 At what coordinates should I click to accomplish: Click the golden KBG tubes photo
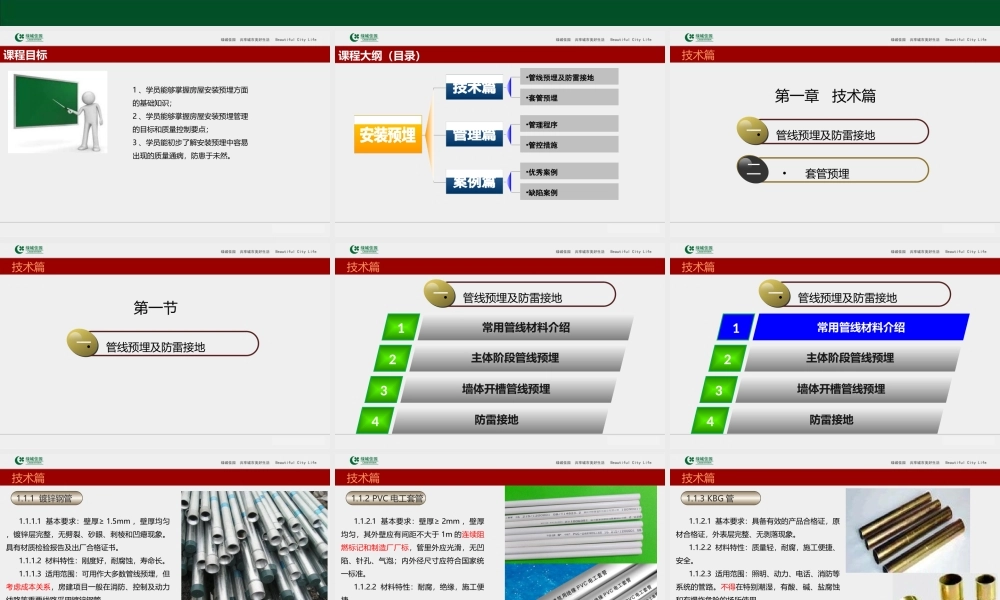pos(908,530)
